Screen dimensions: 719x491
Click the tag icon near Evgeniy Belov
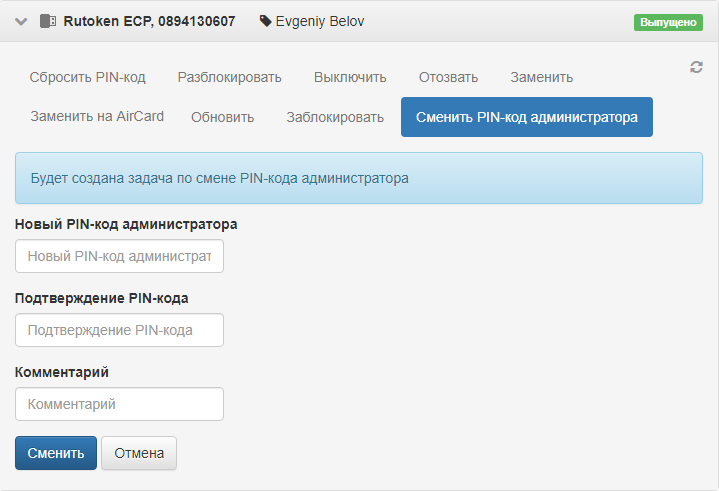265,21
